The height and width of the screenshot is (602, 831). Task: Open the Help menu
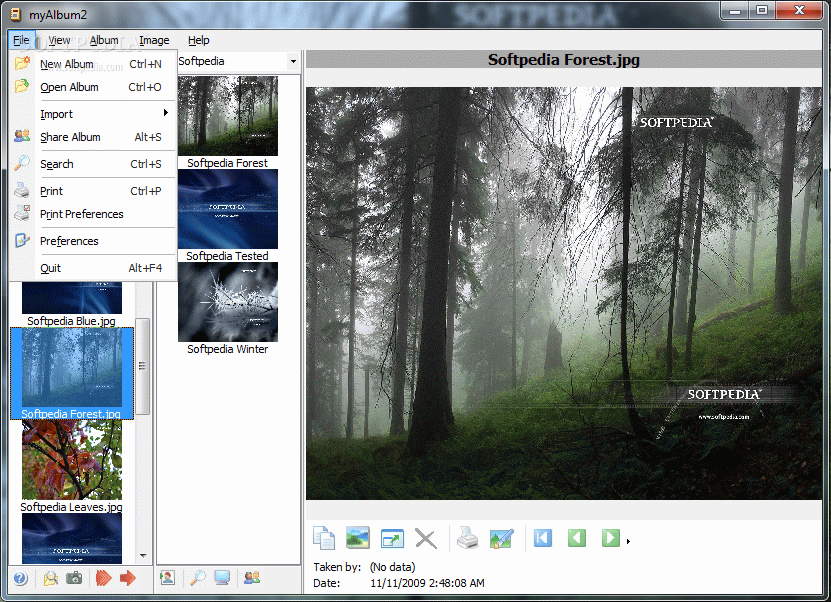(x=199, y=40)
